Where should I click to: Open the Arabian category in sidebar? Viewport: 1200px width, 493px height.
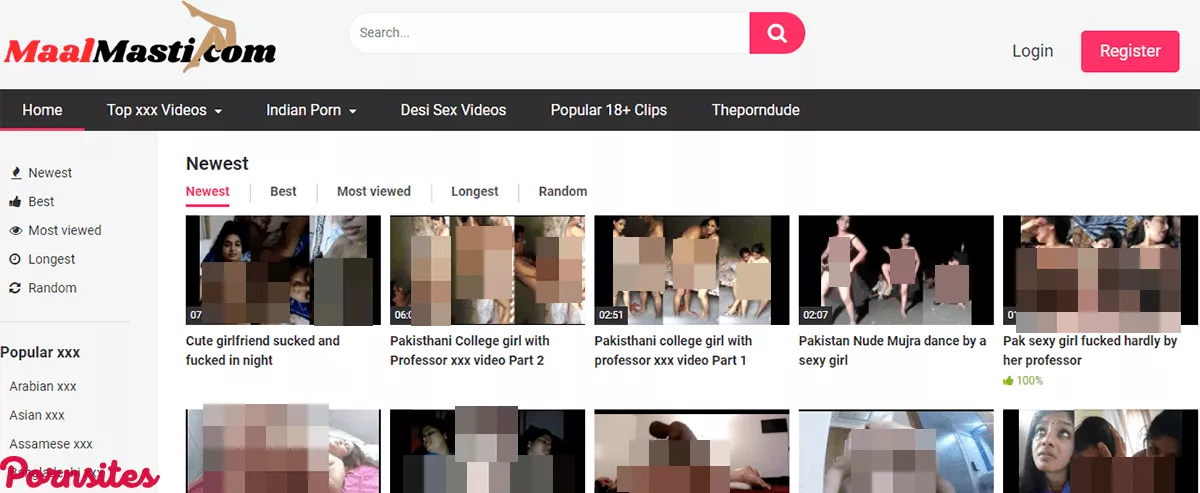tap(43, 386)
